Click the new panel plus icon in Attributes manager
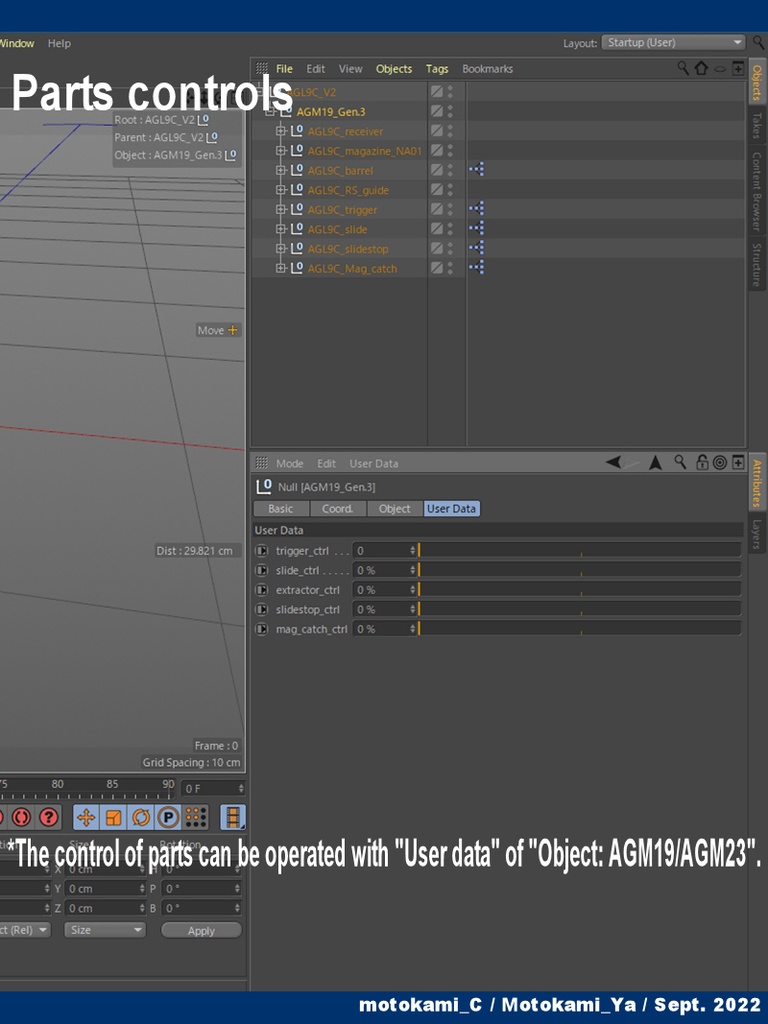Screen dimensions: 768x1024 pyautogui.click(x=738, y=462)
